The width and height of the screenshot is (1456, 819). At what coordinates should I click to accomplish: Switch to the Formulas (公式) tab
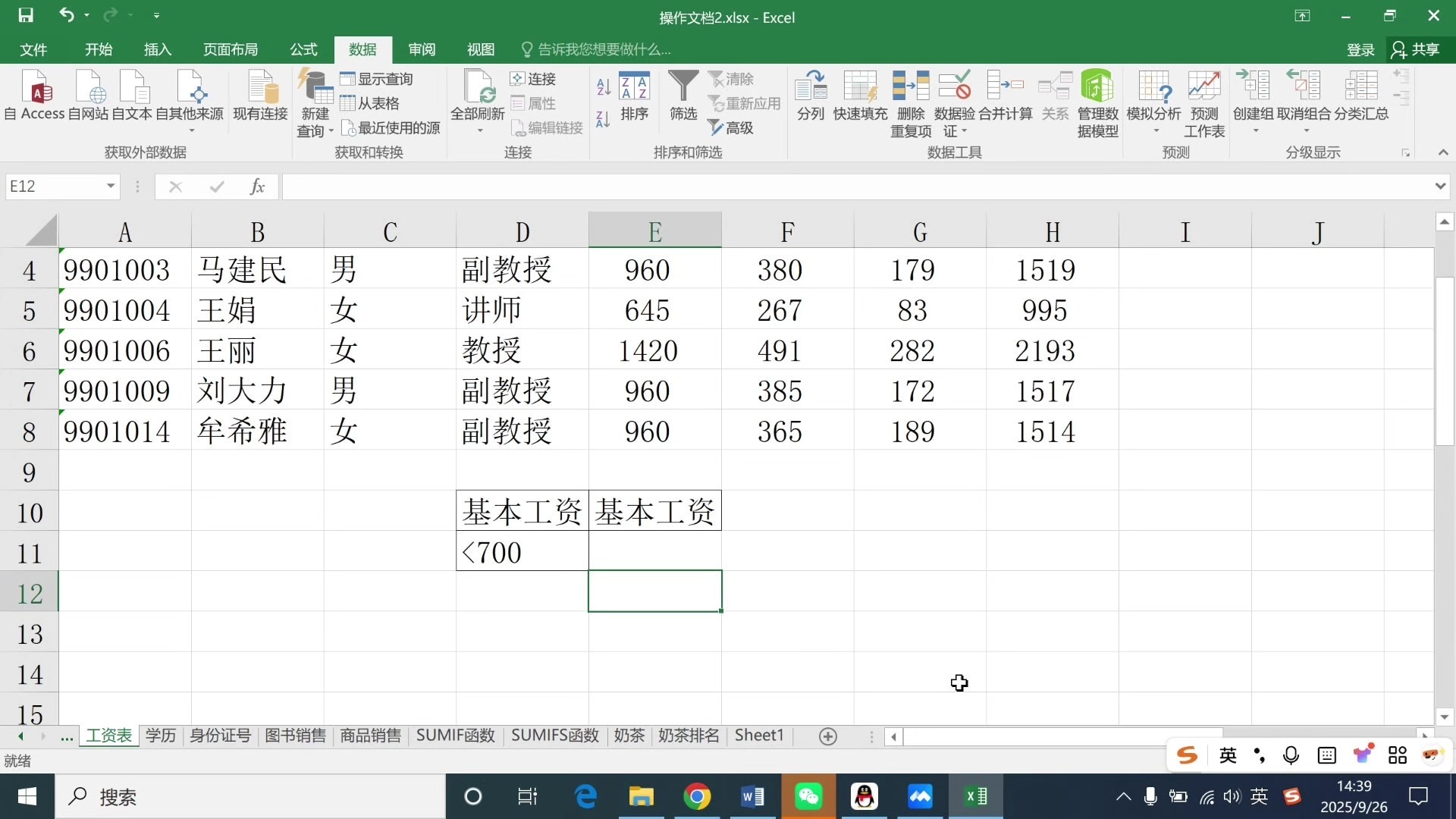303,49
